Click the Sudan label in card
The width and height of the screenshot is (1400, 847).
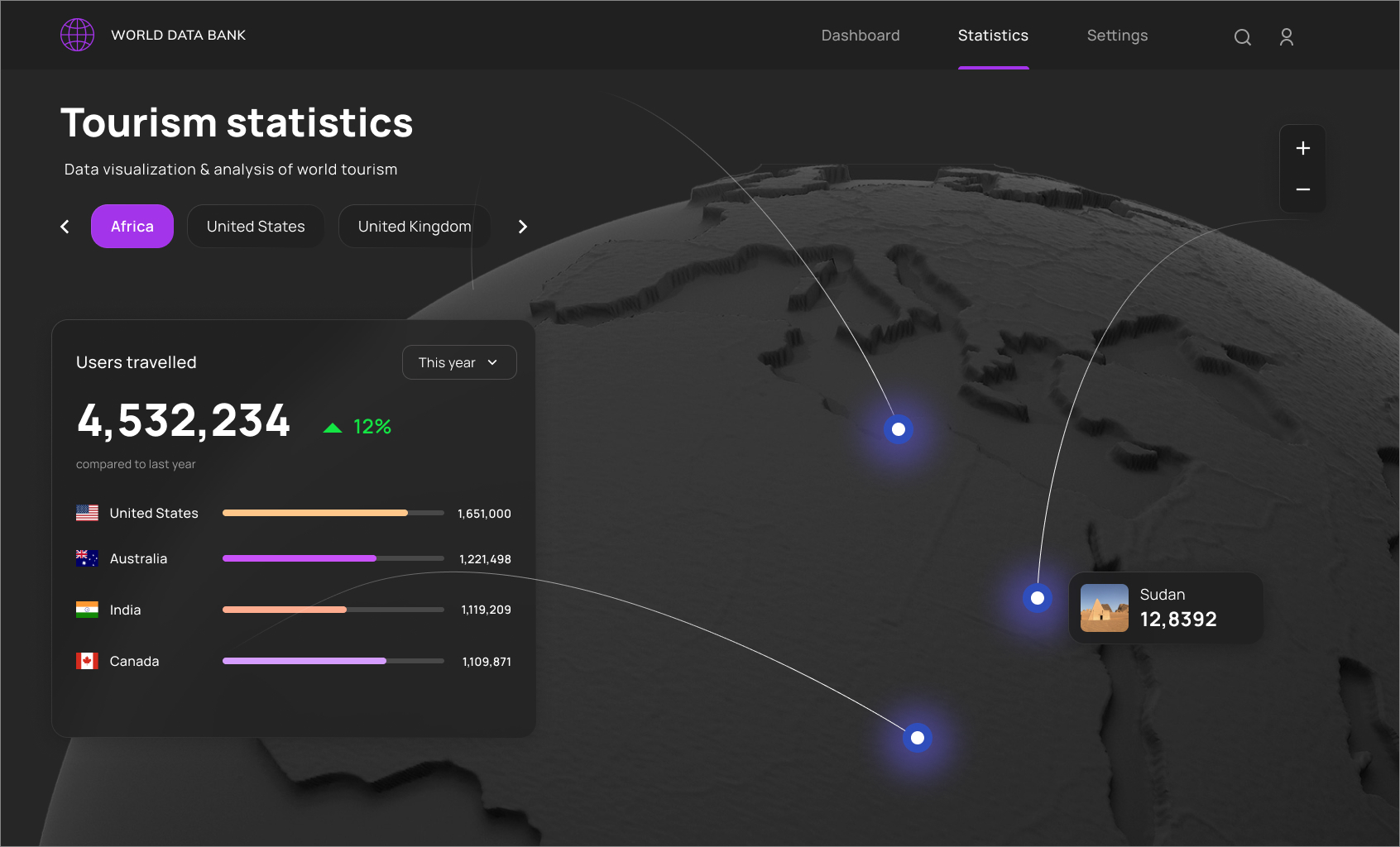click(1163, 595)
